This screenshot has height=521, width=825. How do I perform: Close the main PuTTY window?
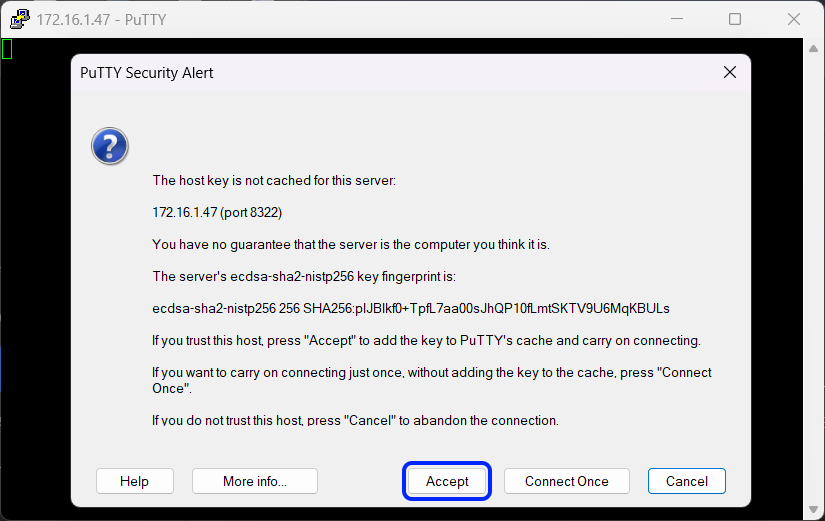[793, 19]
